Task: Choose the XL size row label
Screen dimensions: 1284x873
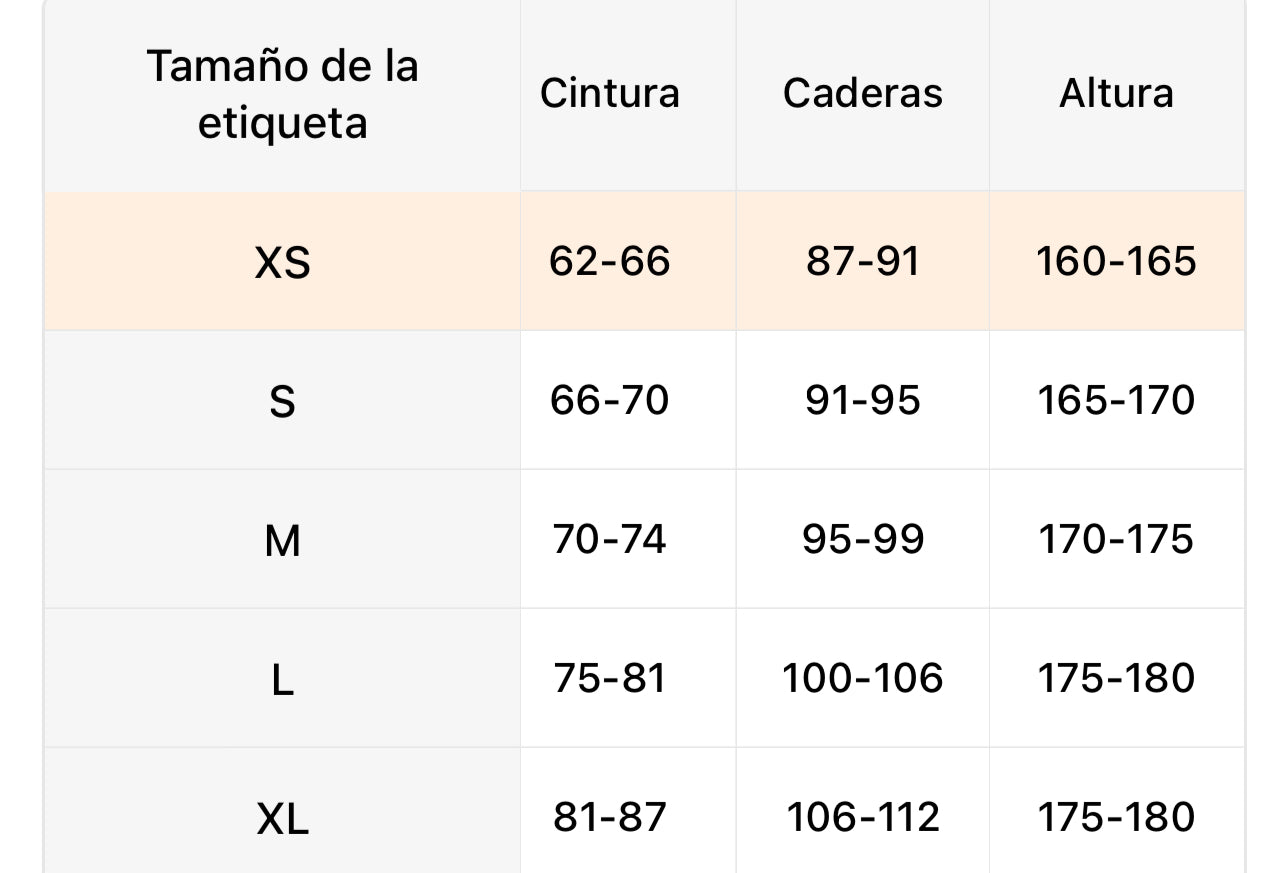Action: [282, 819]
